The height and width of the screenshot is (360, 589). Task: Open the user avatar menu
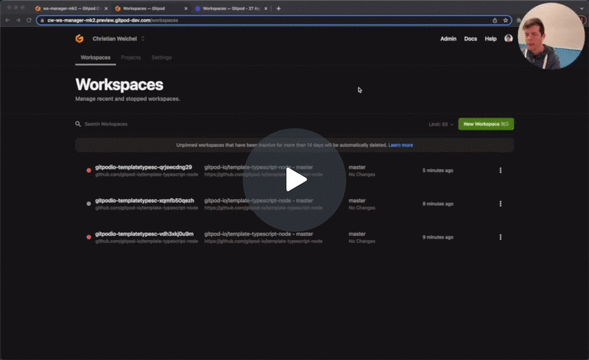tap(508, 38)
